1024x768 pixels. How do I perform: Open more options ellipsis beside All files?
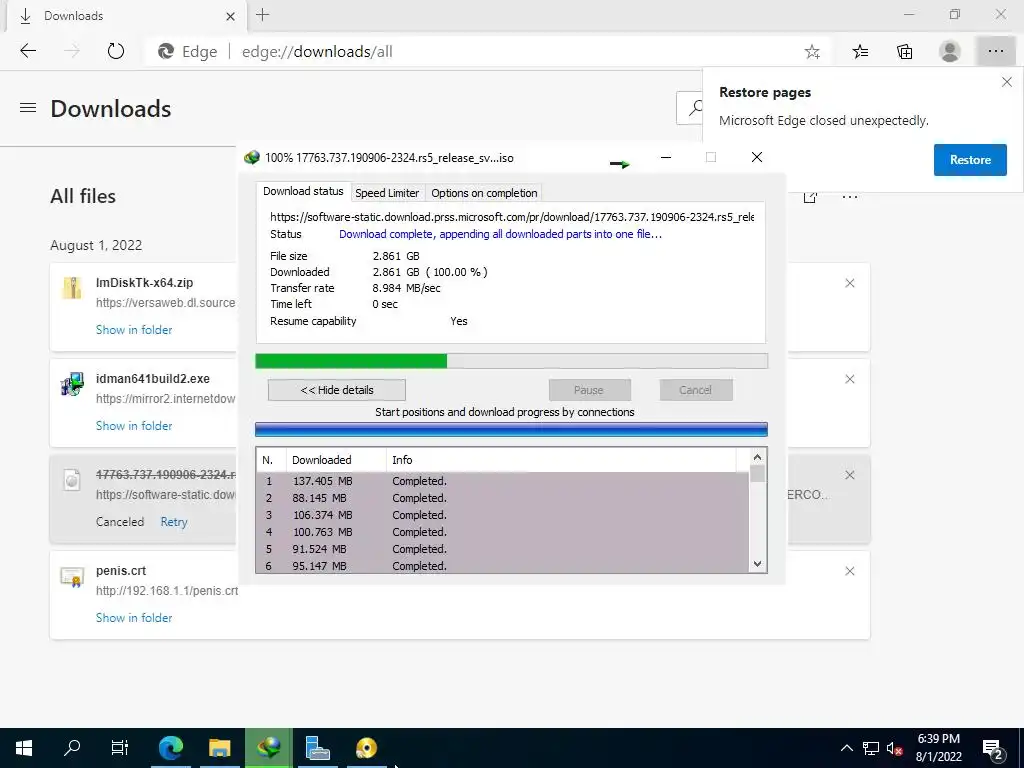pos(850,197)
